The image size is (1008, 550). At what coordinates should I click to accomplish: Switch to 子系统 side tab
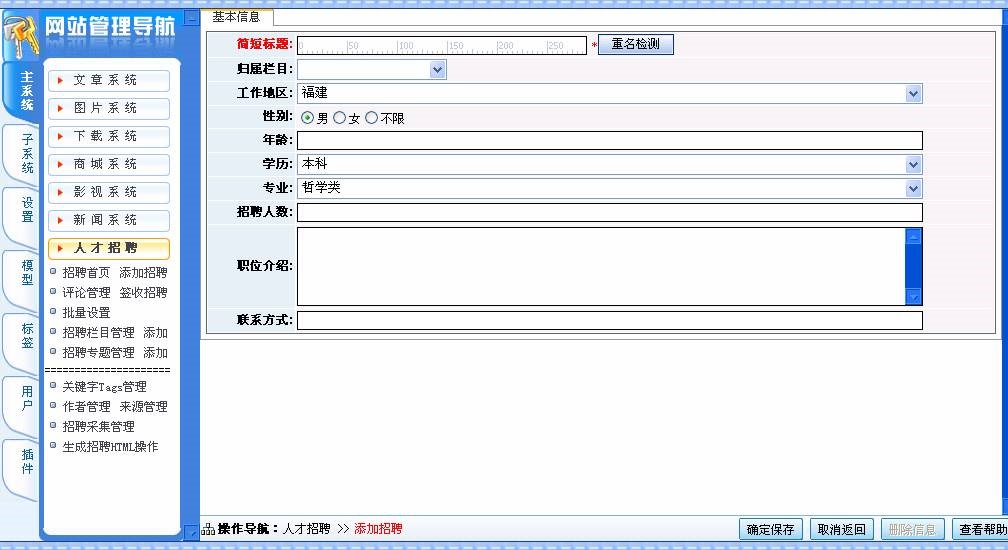coord(22,154)
